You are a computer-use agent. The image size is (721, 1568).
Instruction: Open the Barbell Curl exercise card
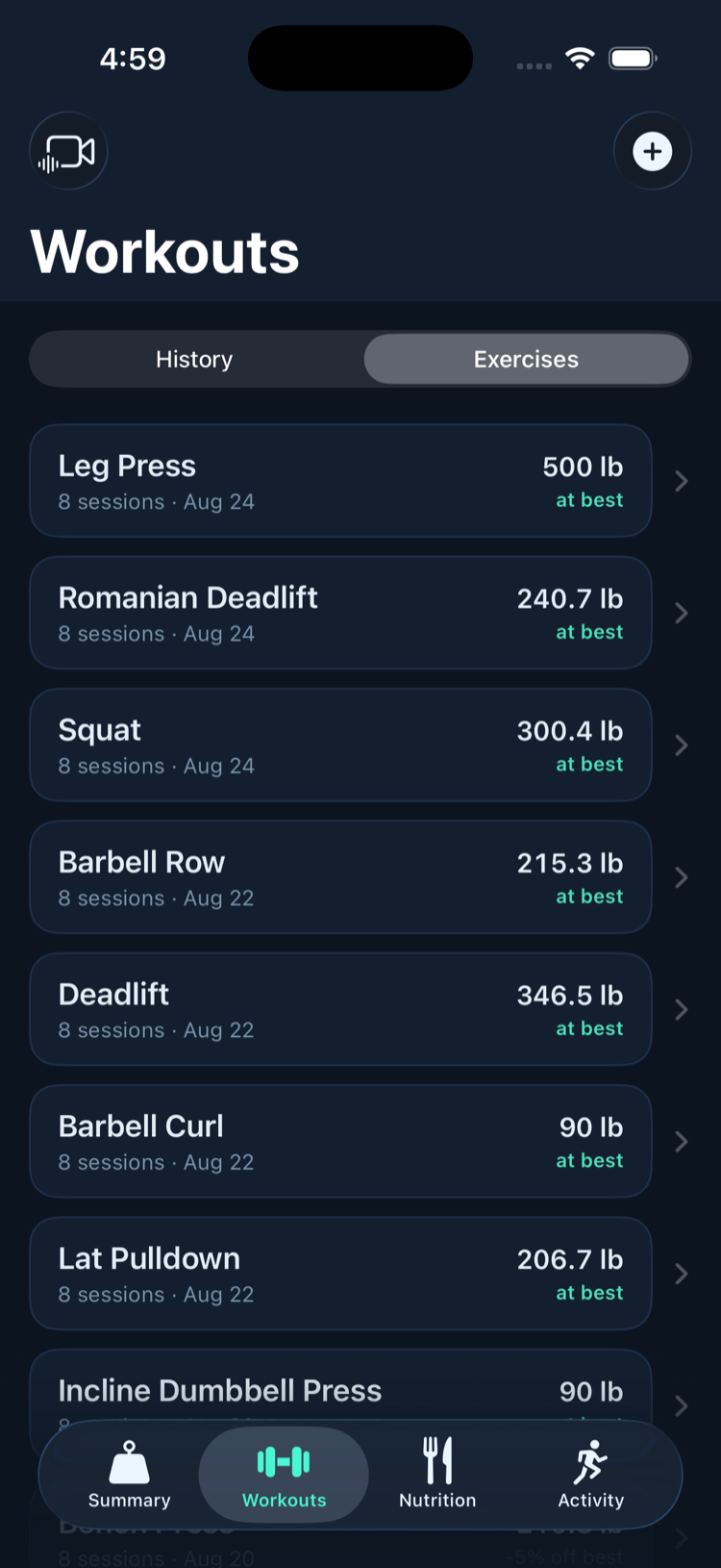pos(340,1141)
